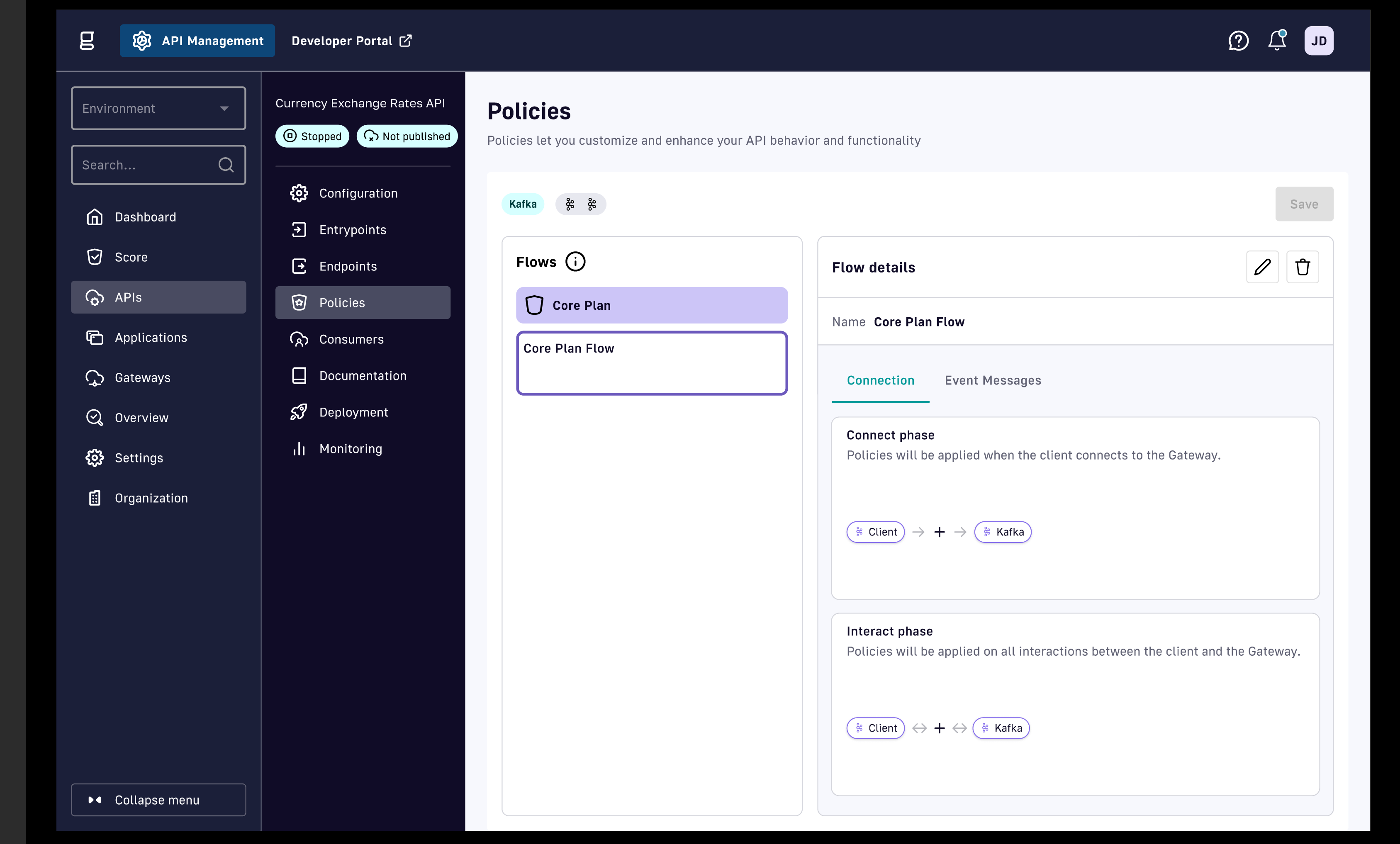
Task: Add a policy in Interact phase plus icon
Action: click(x=939, y=728)
